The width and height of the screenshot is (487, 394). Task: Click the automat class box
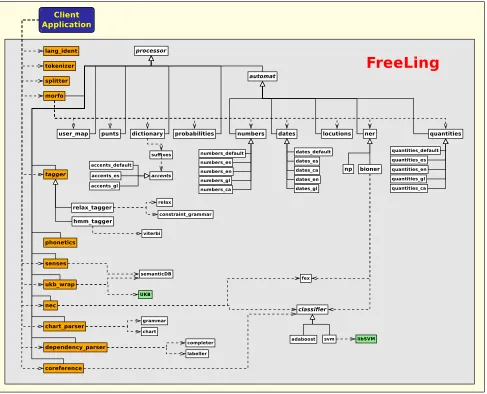[x=262, y=76]
